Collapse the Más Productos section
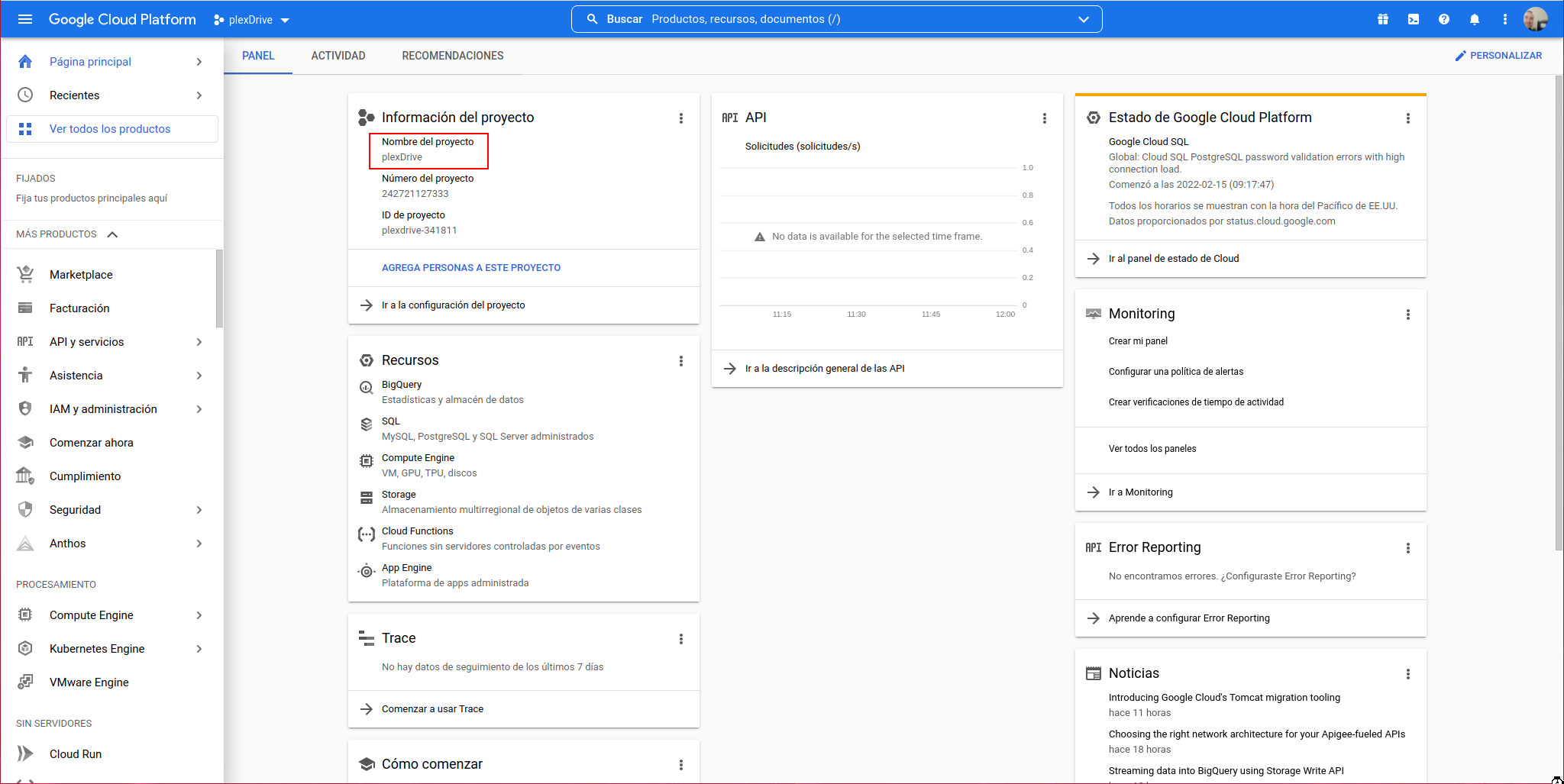The width and height of the screenshot is (1564, 784). point(112,234)
